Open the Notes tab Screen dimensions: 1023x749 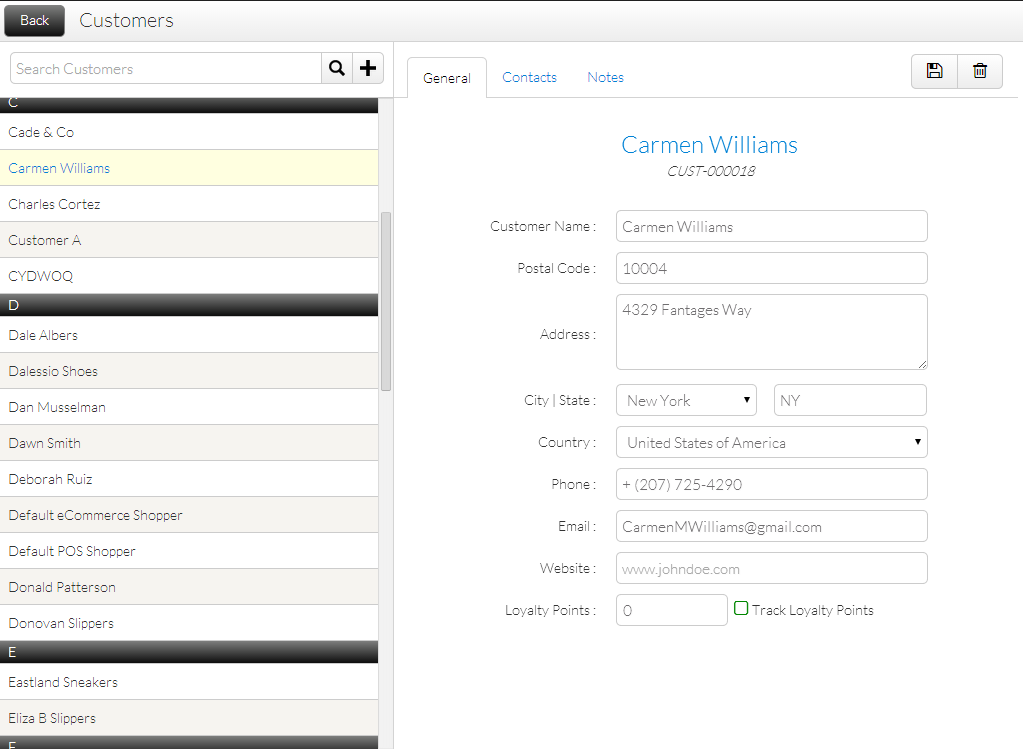(x=605, y=77)
